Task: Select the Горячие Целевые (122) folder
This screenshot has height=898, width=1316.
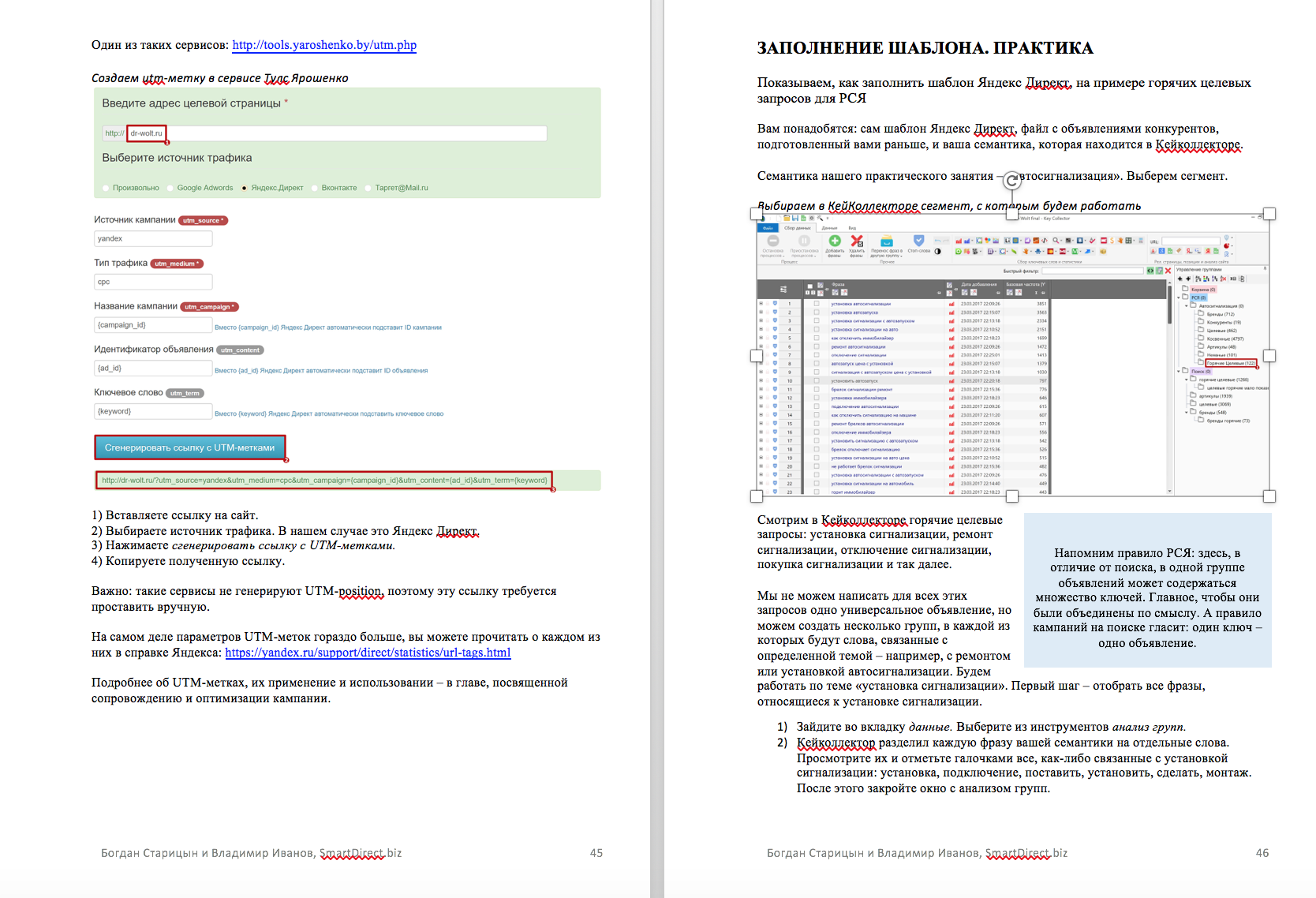Action: [1231, 363]
